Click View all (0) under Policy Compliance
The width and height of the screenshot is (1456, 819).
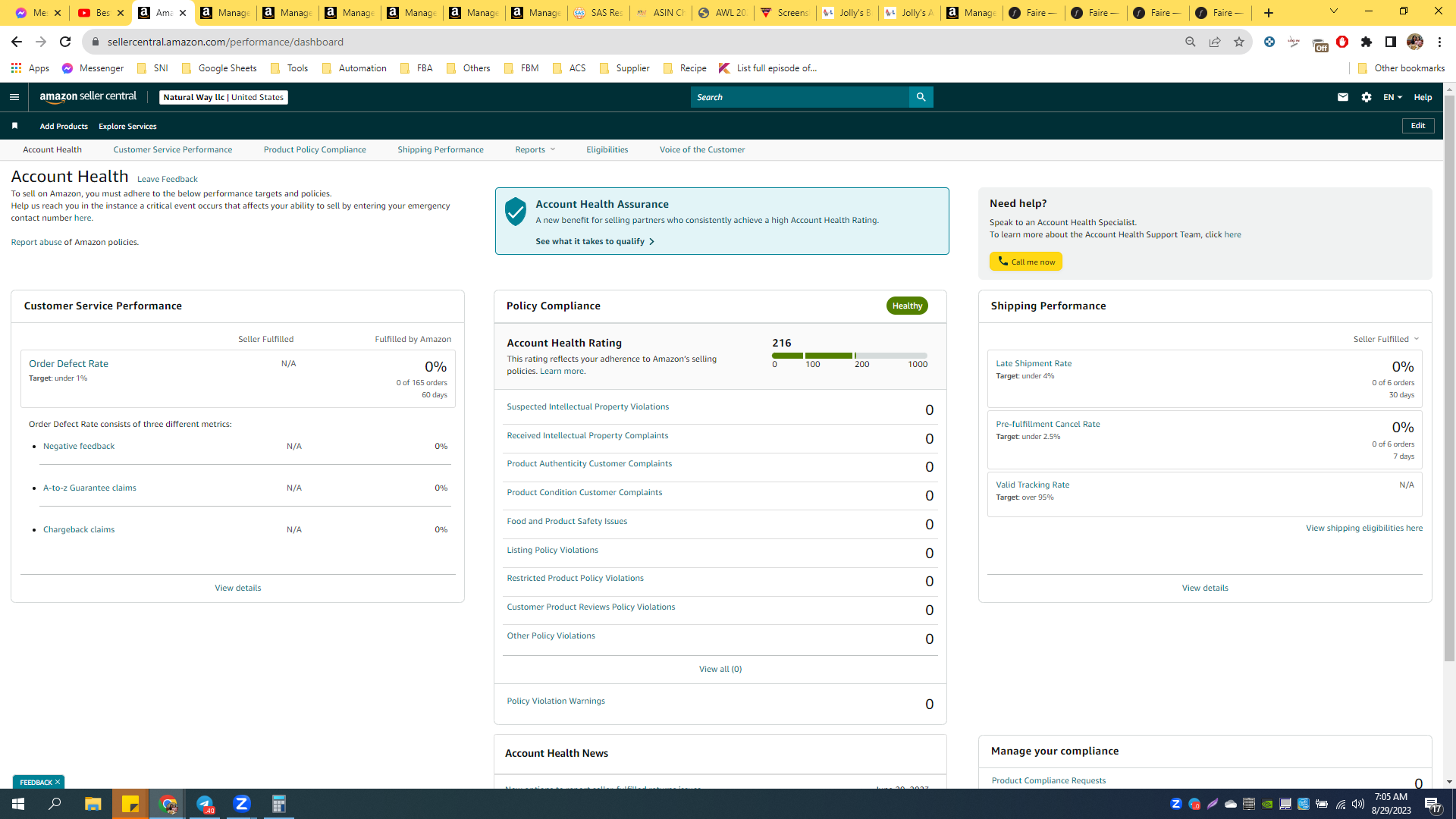[720, 669]
